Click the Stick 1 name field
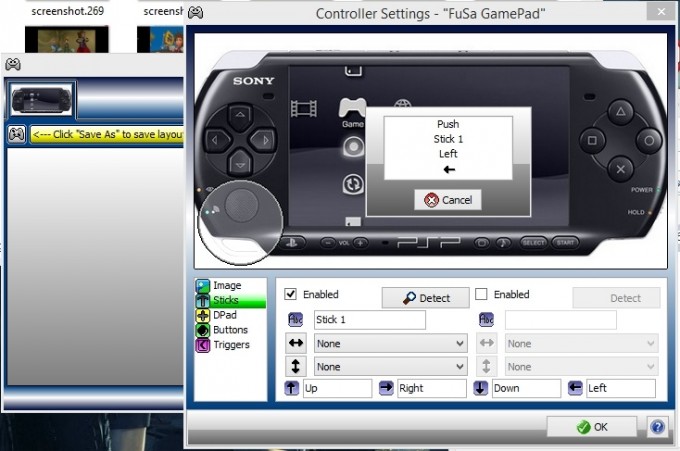The height and width of the screenshot is (451, 680). pyautogui.click(x=370, y=320)
